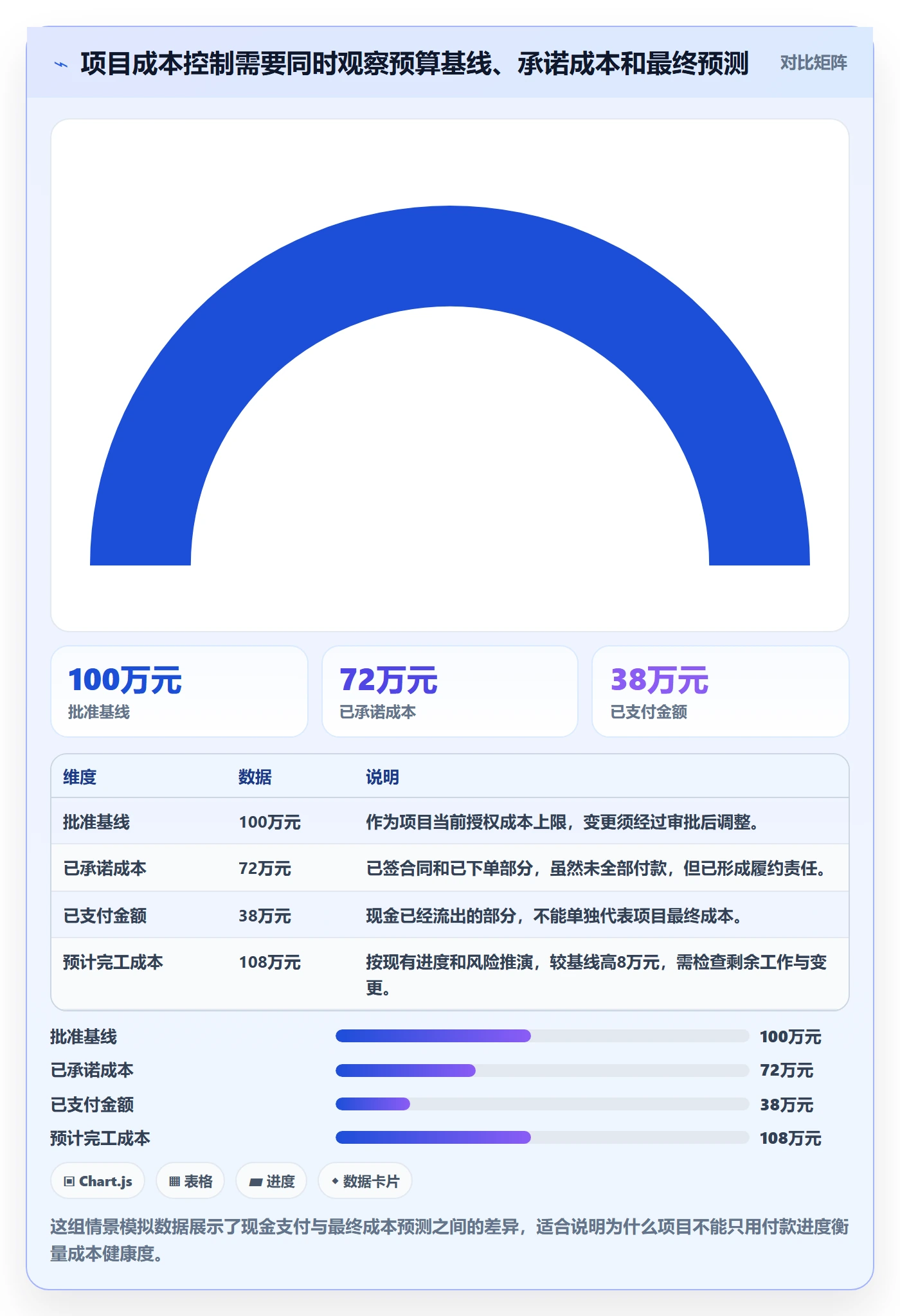Click the square icon in Chart.js chip
Image resolution: width=900 pixels, height=1316 pixels.
69,1181
